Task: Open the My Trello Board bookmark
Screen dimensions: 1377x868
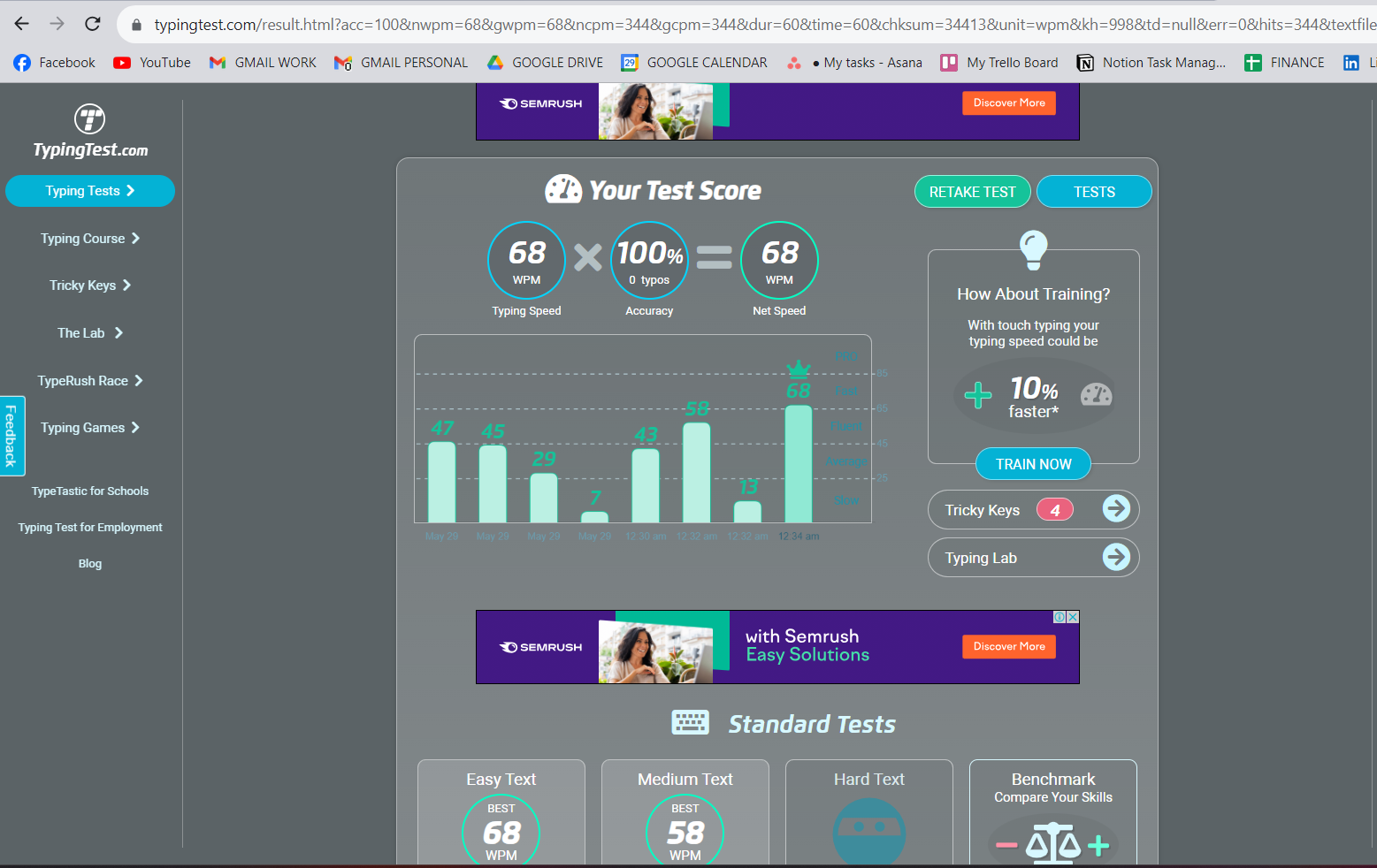Action: tap(999, 63)
